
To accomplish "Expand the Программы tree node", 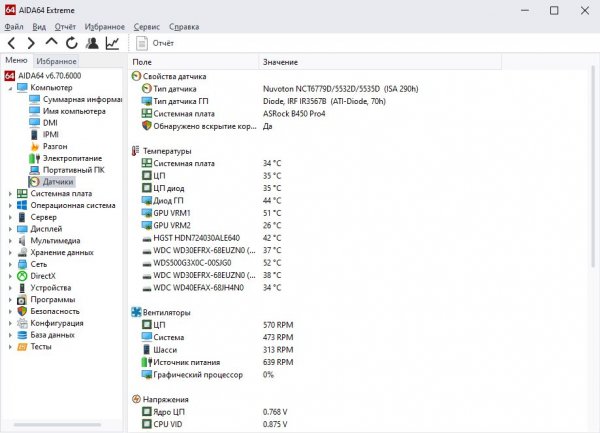I will click(10, 300).
